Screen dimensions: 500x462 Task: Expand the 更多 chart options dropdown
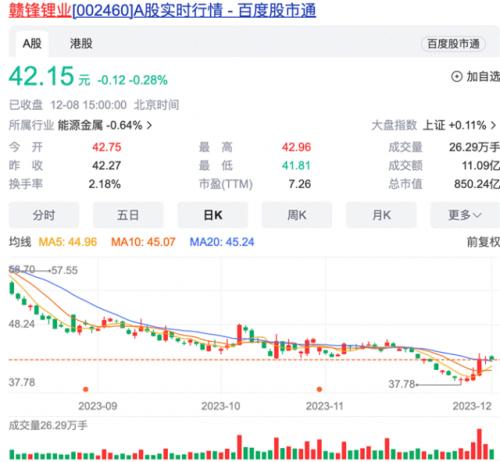[465, 215]
